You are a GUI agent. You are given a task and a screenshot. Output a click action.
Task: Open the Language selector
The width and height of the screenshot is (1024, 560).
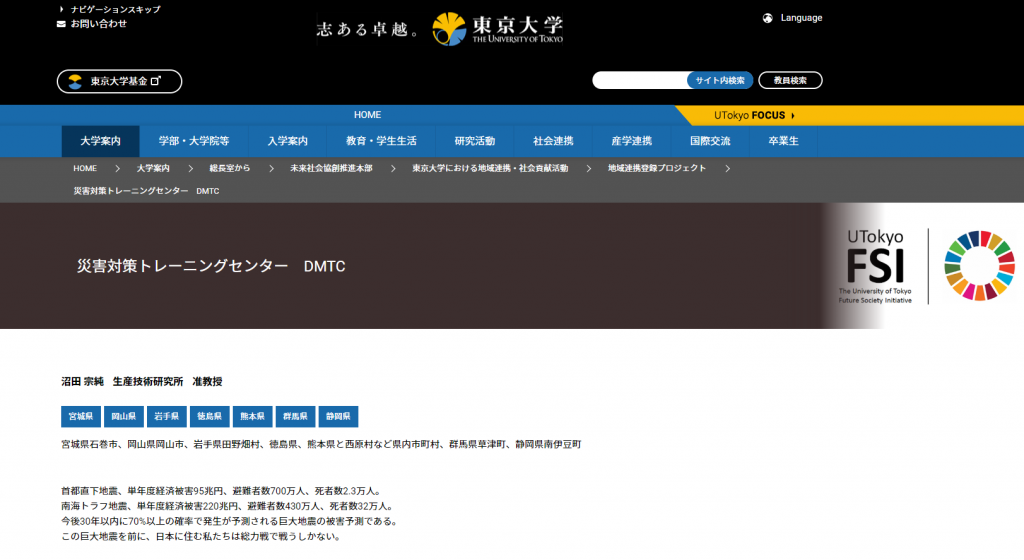(x=801, y=18)
